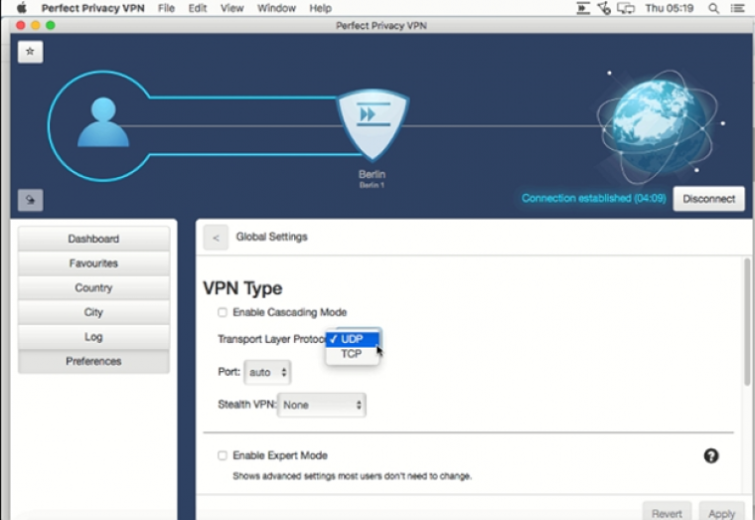Click the small icon button below star
The image size is (755, 520).
pyautogui.click(x=30, y=200)
